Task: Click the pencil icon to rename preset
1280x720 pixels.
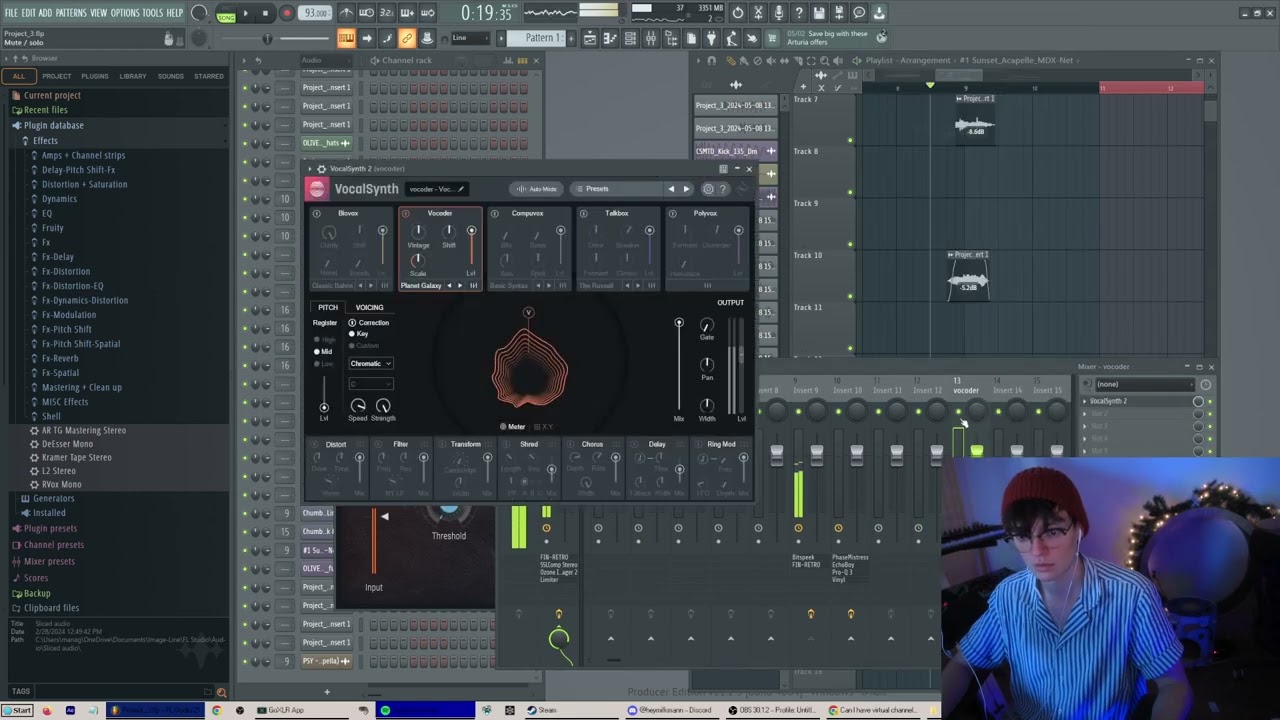Action: pyautogui.click(x=461, y=189)
